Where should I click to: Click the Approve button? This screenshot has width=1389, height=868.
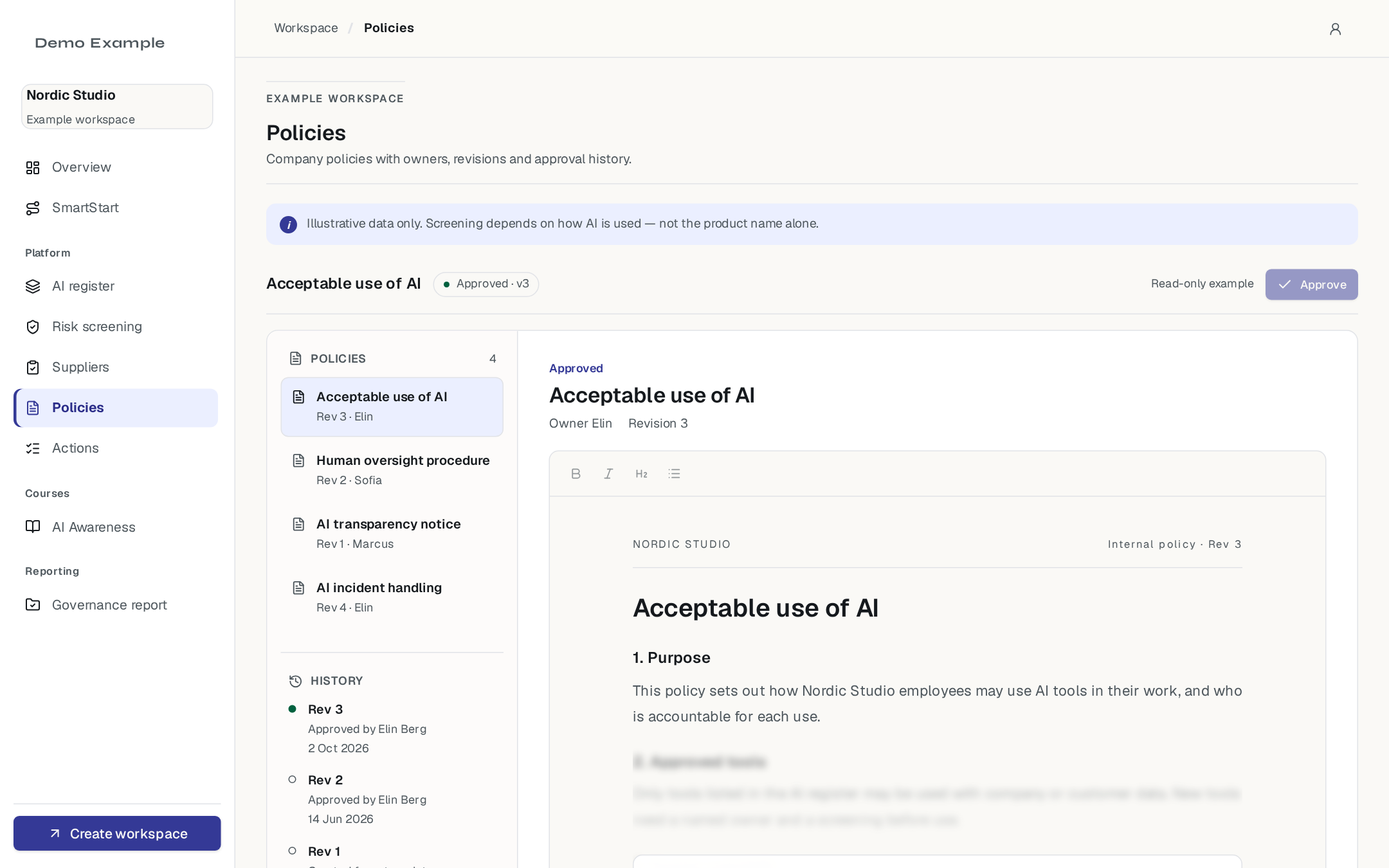1311,284
